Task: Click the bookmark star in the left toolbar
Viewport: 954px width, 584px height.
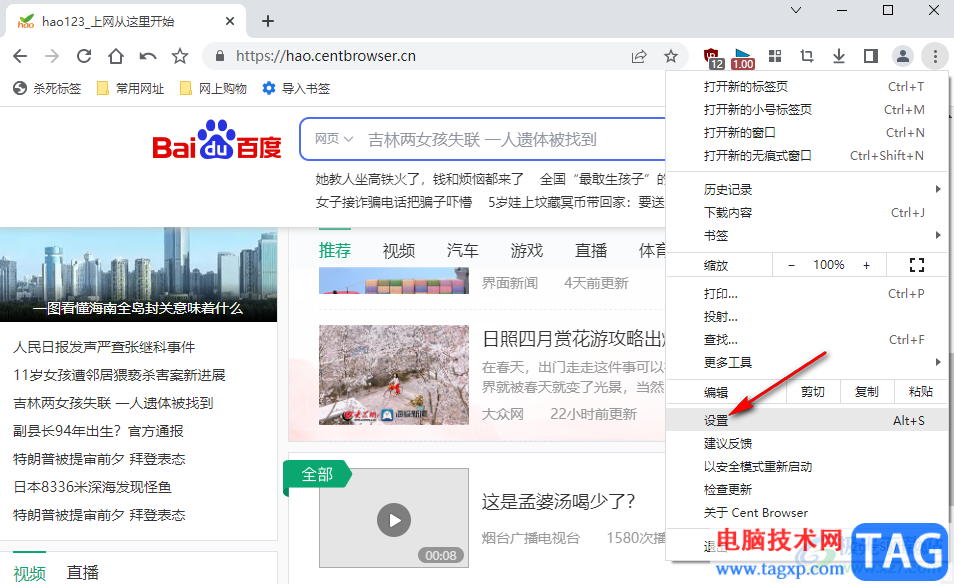Action: 179,57
